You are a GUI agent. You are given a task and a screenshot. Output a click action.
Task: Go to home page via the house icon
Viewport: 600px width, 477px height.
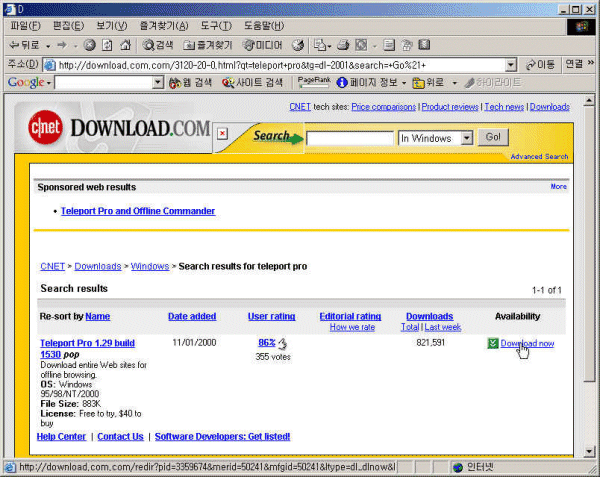click(125, 45)
